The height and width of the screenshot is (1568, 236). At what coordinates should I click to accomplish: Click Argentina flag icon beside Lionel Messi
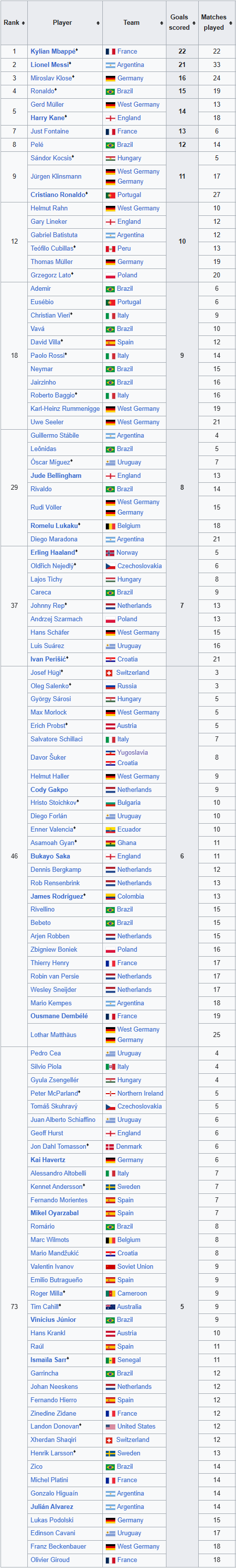tap(110, 65)
